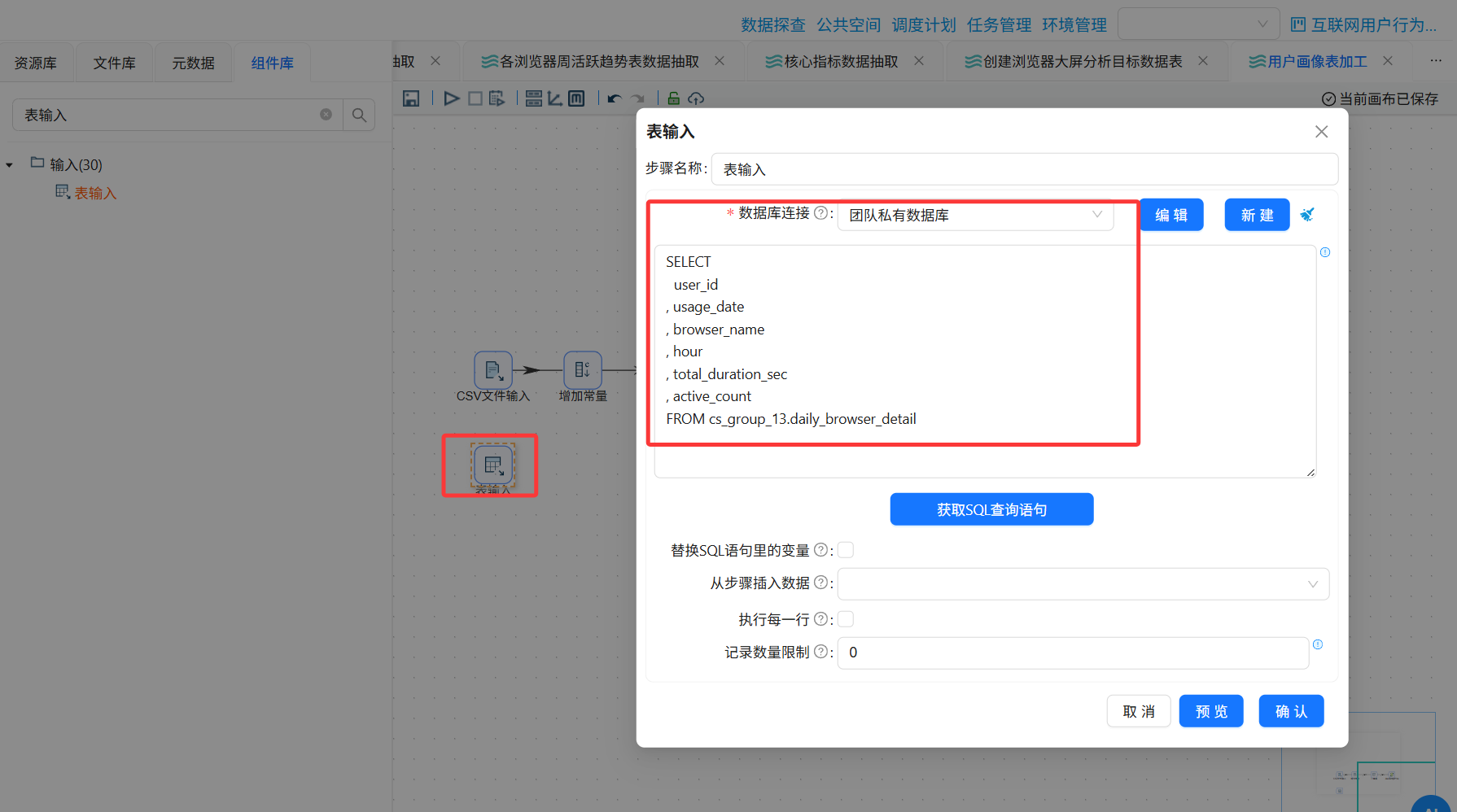
Task: Open 调度计划 in top navigation
Action: tap(924, 25)
